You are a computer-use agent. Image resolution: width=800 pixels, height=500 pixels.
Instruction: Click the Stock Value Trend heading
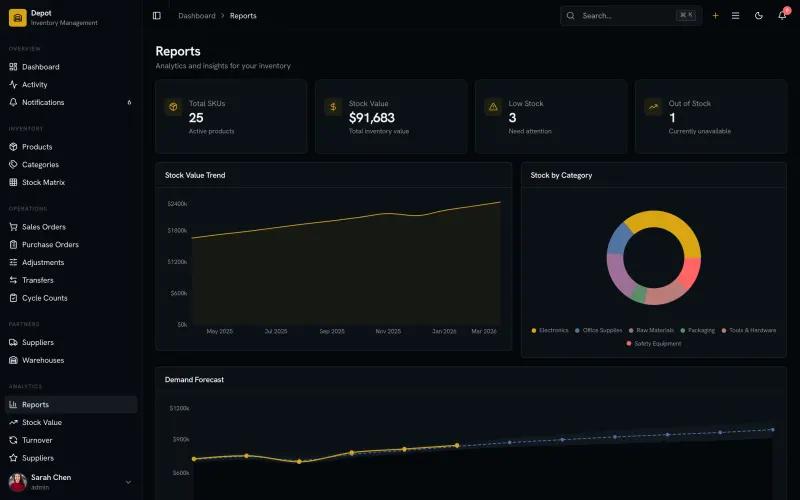195,176
